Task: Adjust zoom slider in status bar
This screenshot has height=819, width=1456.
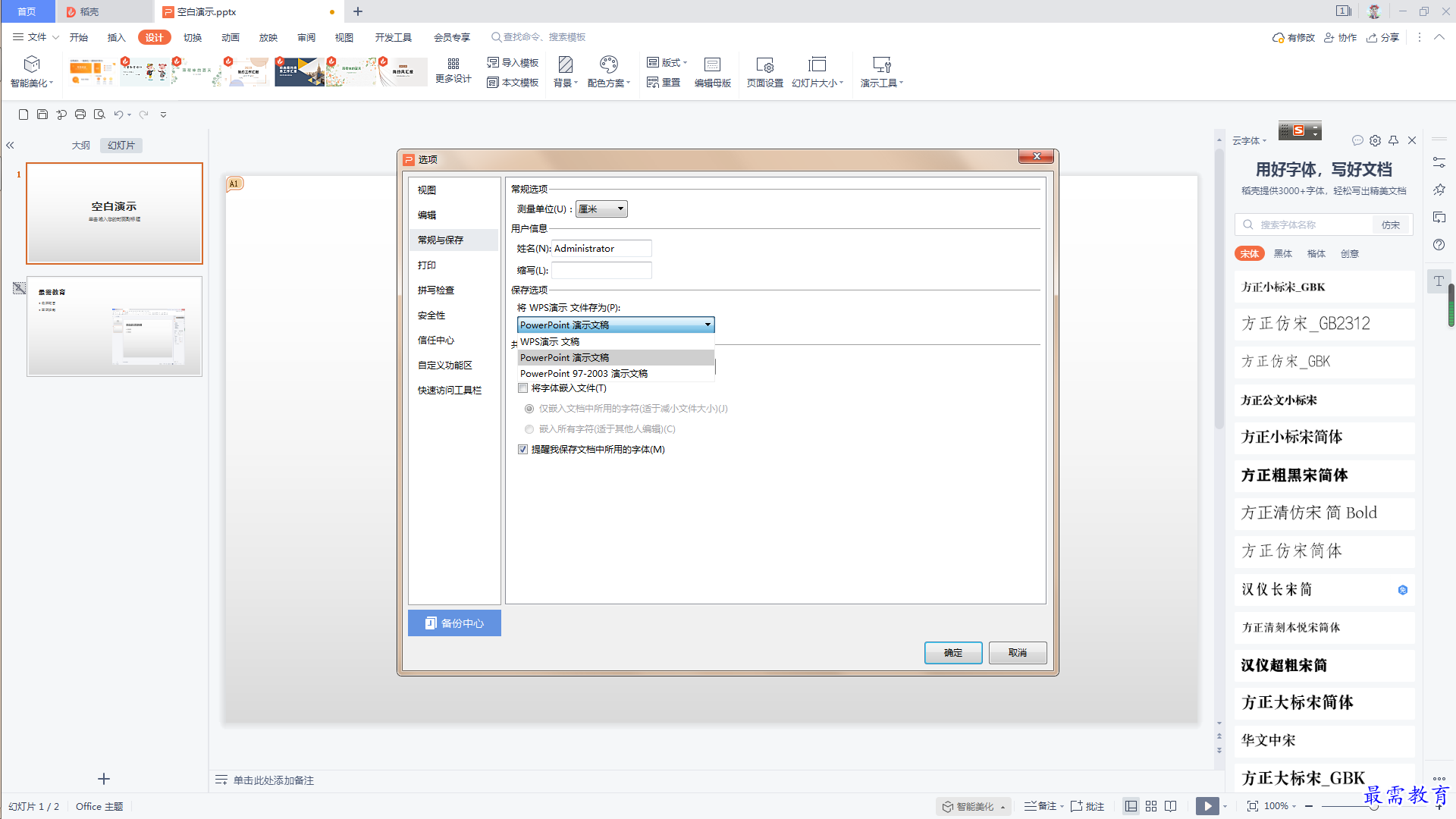Action: click(x=1373, y=806)
